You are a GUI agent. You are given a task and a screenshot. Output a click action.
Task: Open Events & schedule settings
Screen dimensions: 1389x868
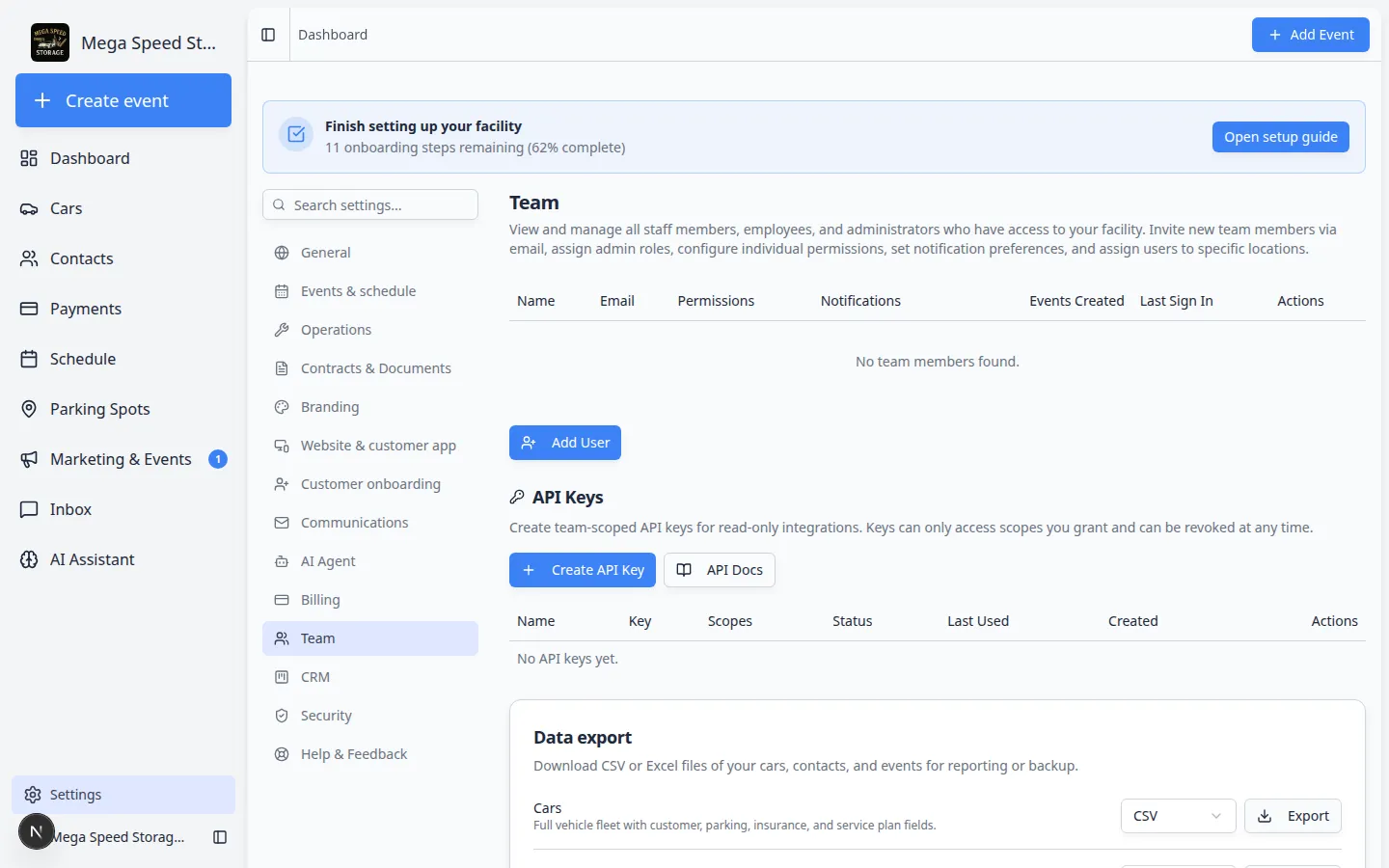click(x=370, y=291)
